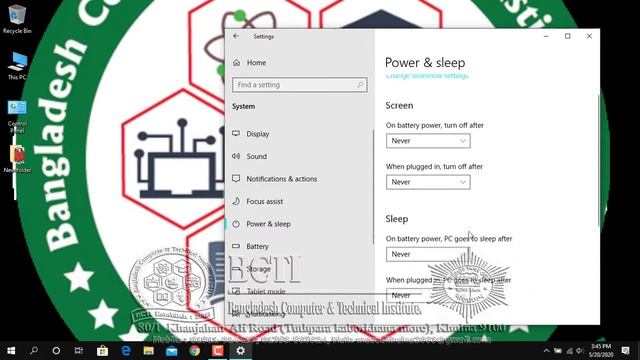Open Tablet mode settings
This screenshot has height=360, width=640.
click(266, 291)
